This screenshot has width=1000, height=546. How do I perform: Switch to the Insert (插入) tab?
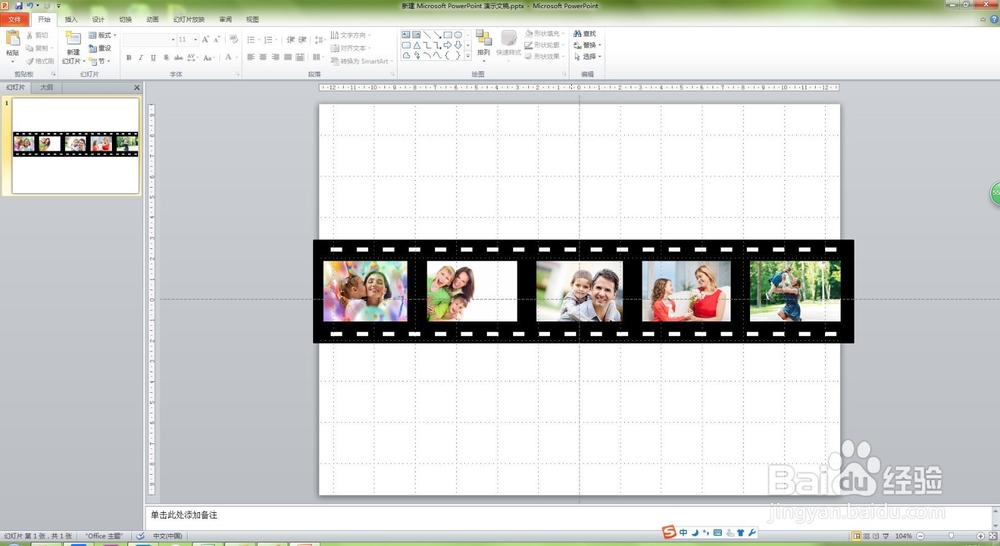[71, 20]
